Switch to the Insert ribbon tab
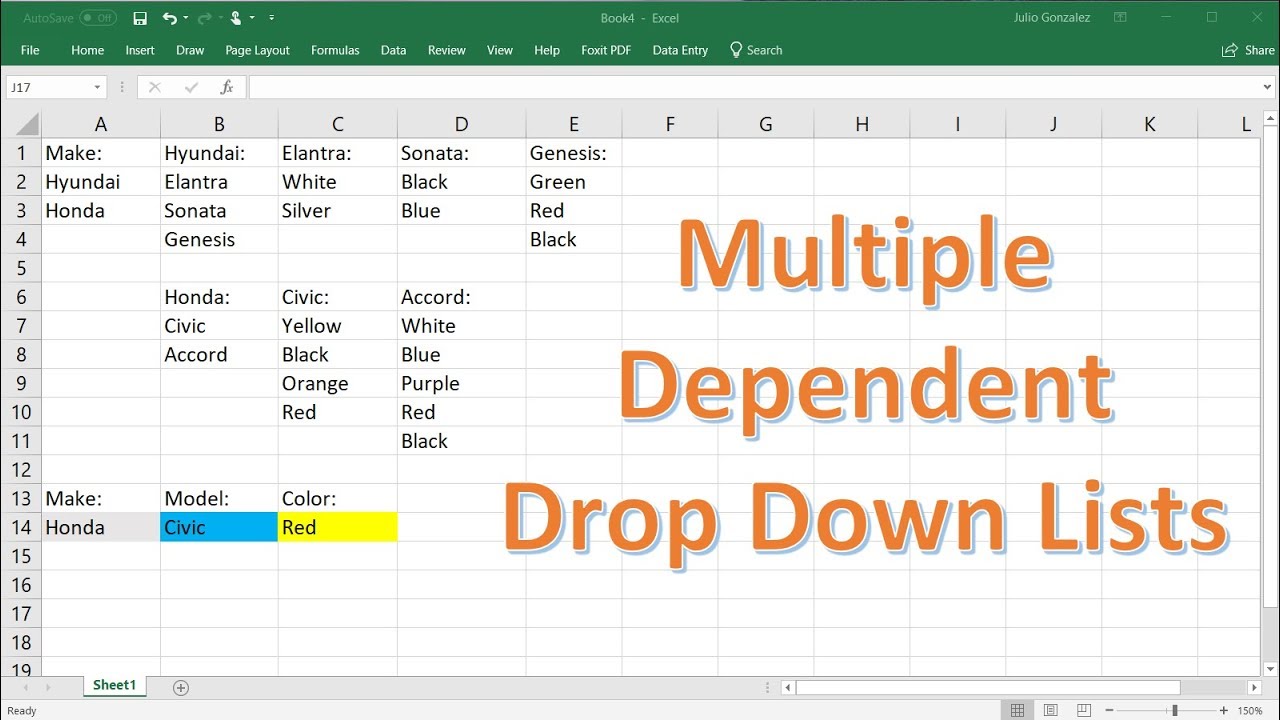Viewport: 1280px width, 720px height. click(140, 50)
